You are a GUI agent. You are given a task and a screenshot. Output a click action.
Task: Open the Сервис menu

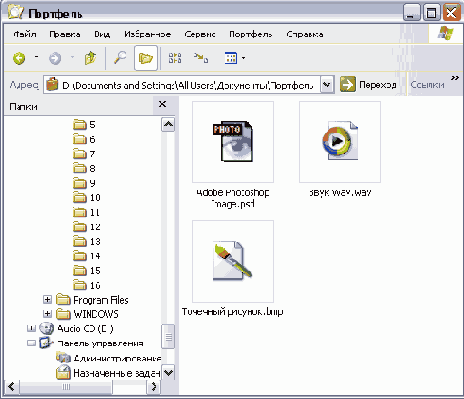point(200,34)
